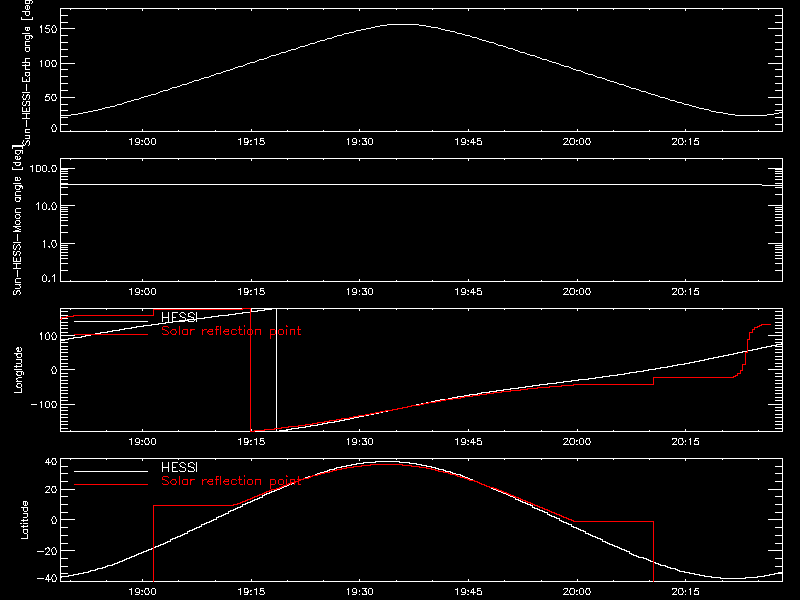Click 20:15 time label under Latitude plot
The height and width of the screenshot is (600, 800).
point(686,592)
